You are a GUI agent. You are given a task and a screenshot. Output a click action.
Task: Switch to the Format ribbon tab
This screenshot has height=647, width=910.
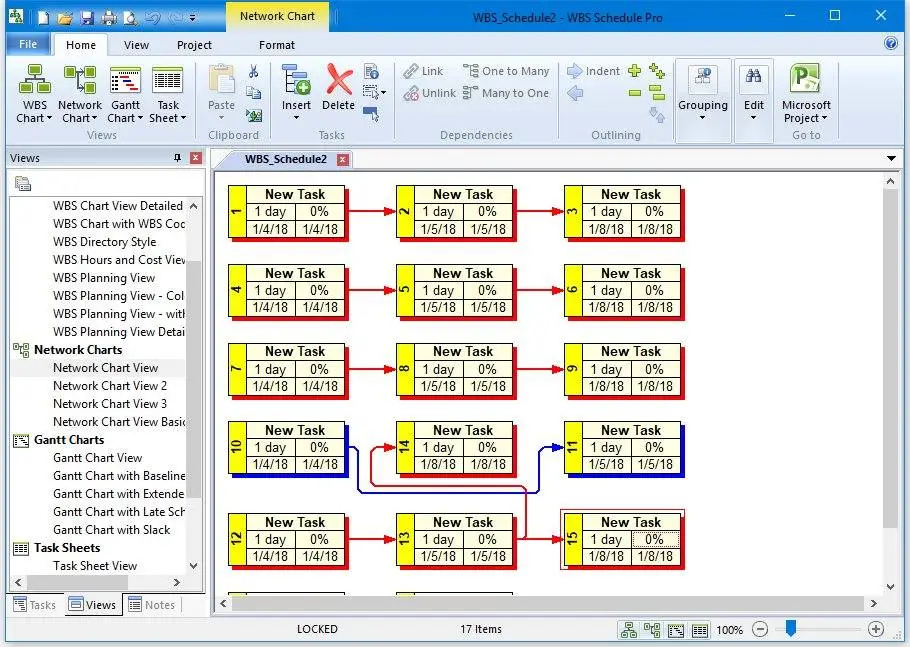pyautogui.click(x=277, y=45)
